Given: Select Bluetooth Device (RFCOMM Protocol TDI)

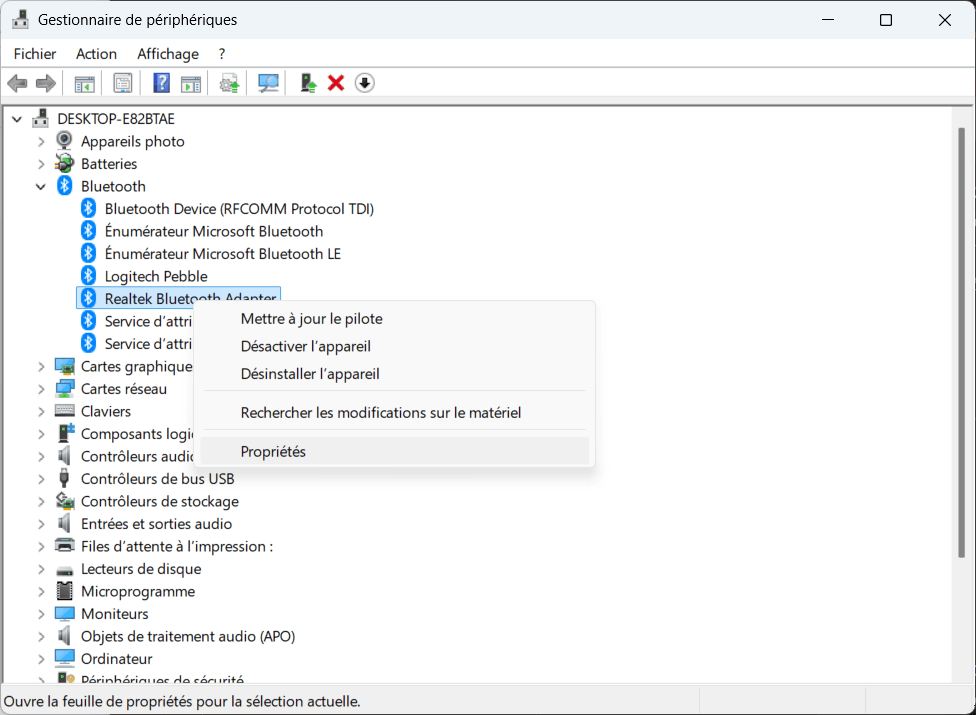Looking at the screenshot, I should 239,208.
